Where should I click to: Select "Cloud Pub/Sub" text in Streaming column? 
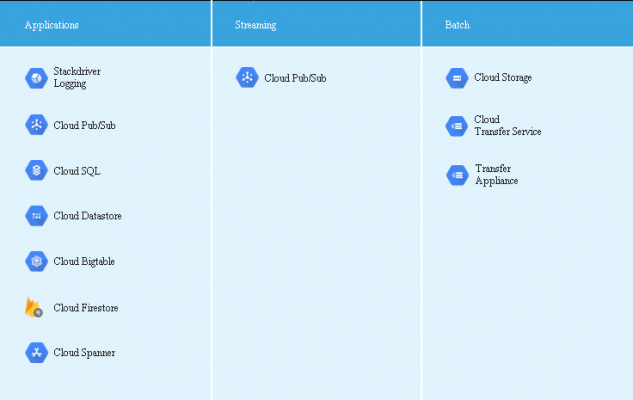point(295,78)
